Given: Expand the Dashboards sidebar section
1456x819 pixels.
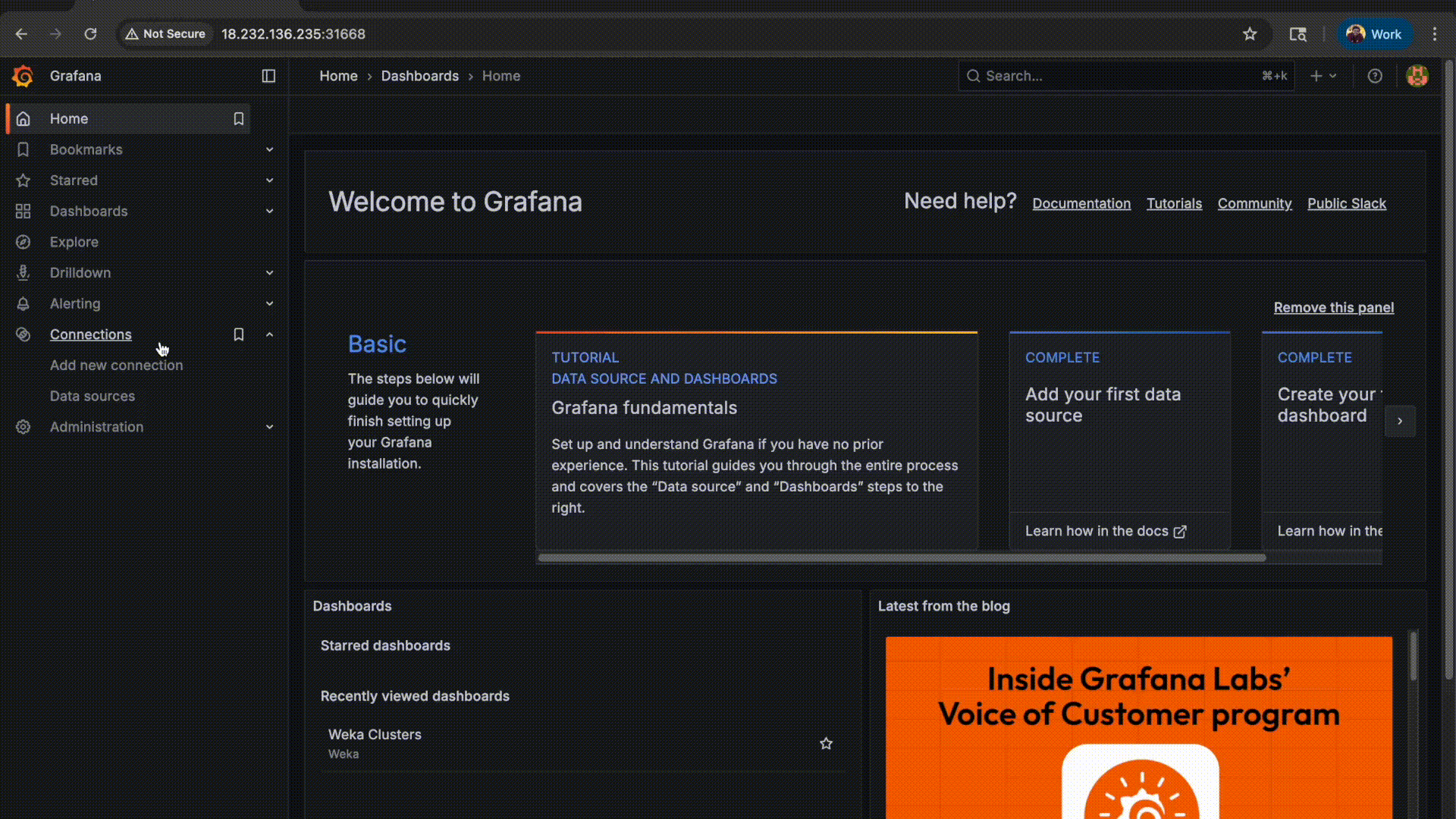Looking at the screenshot, I should [269, 212].
